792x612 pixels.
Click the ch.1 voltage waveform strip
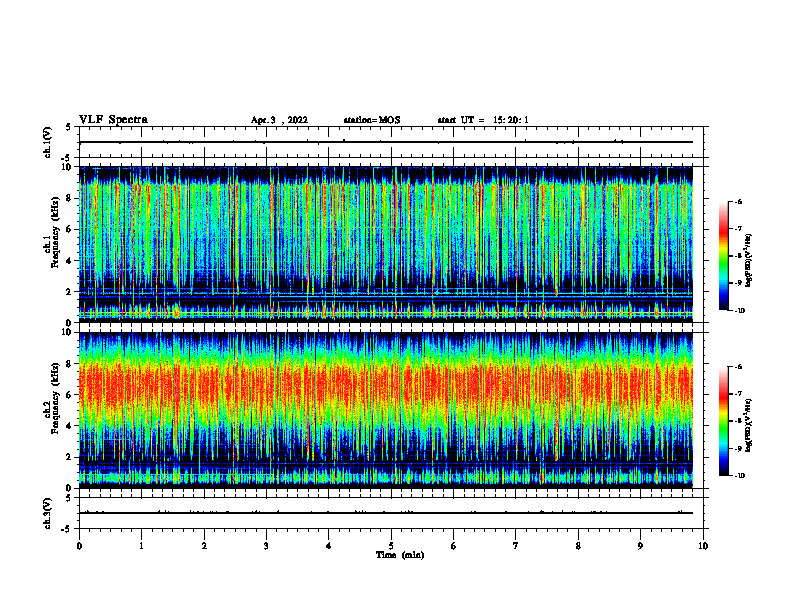point(391,142)
